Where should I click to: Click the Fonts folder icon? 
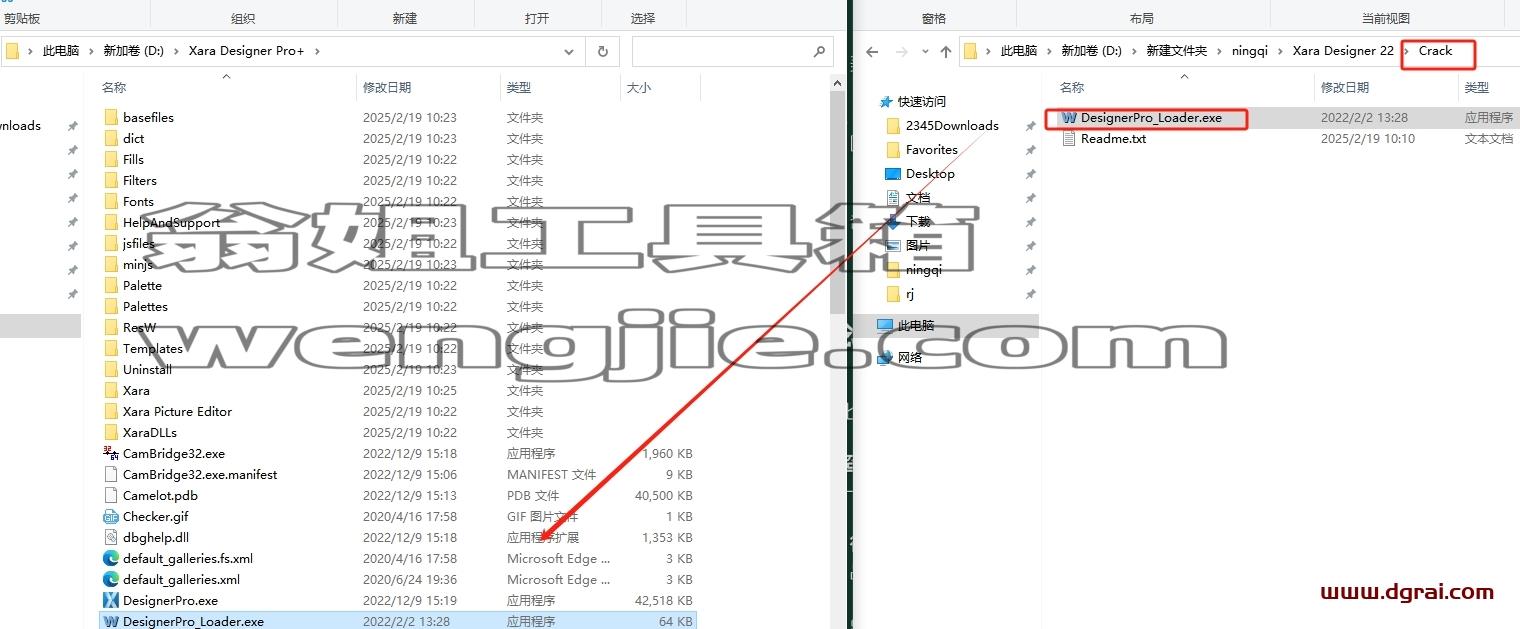111,201
